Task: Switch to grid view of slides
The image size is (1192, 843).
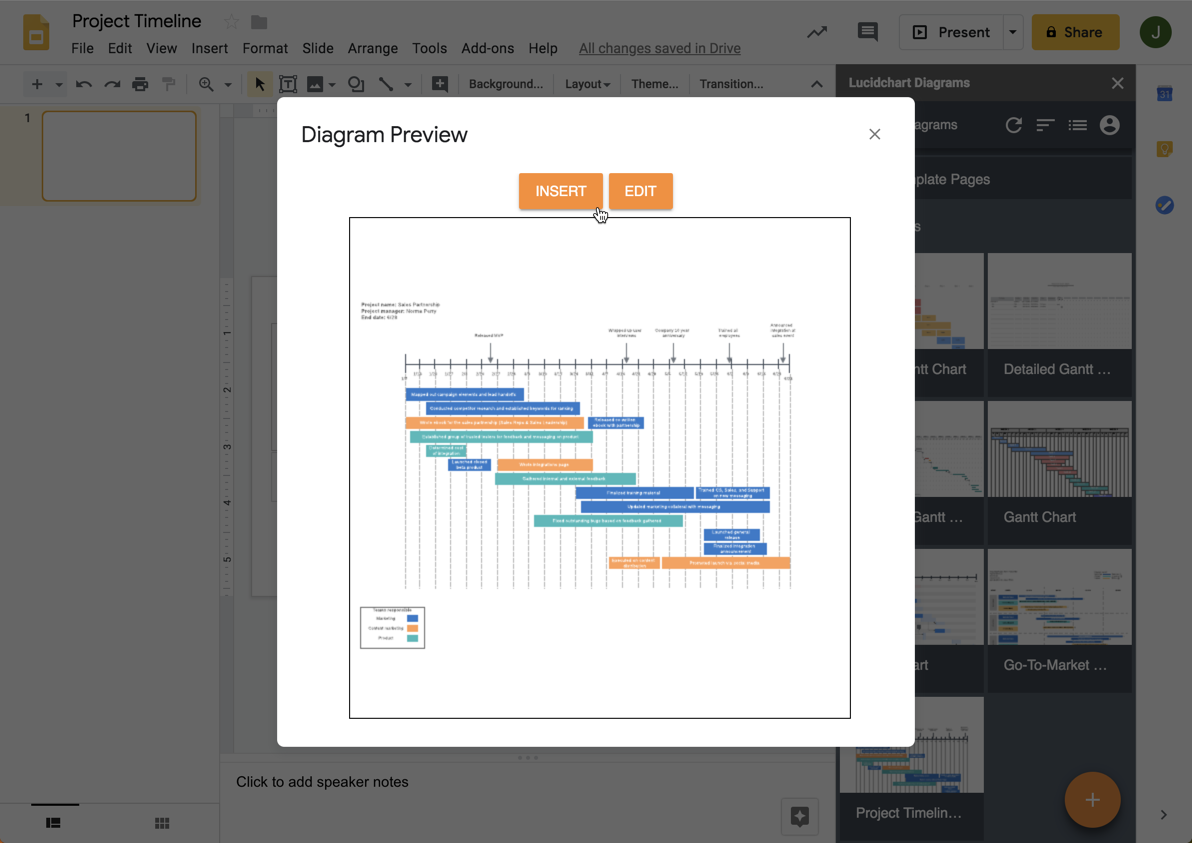Action: tap(162, 823)
